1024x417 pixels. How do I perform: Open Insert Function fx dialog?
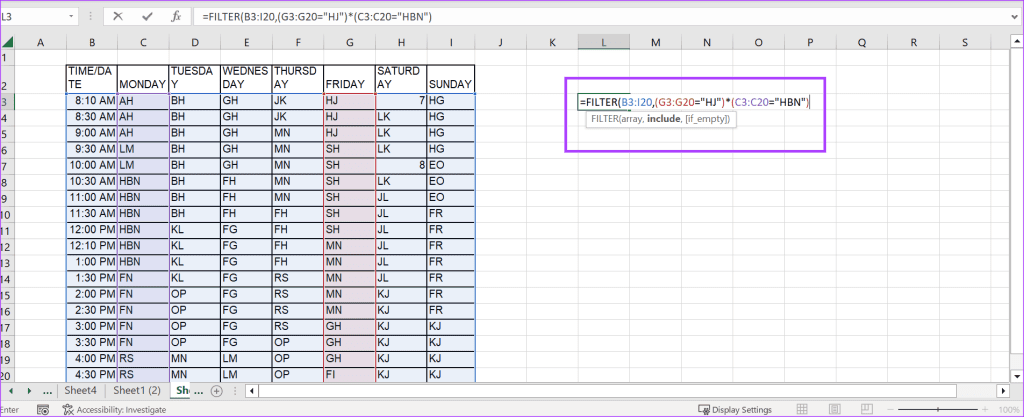point(176,16)
